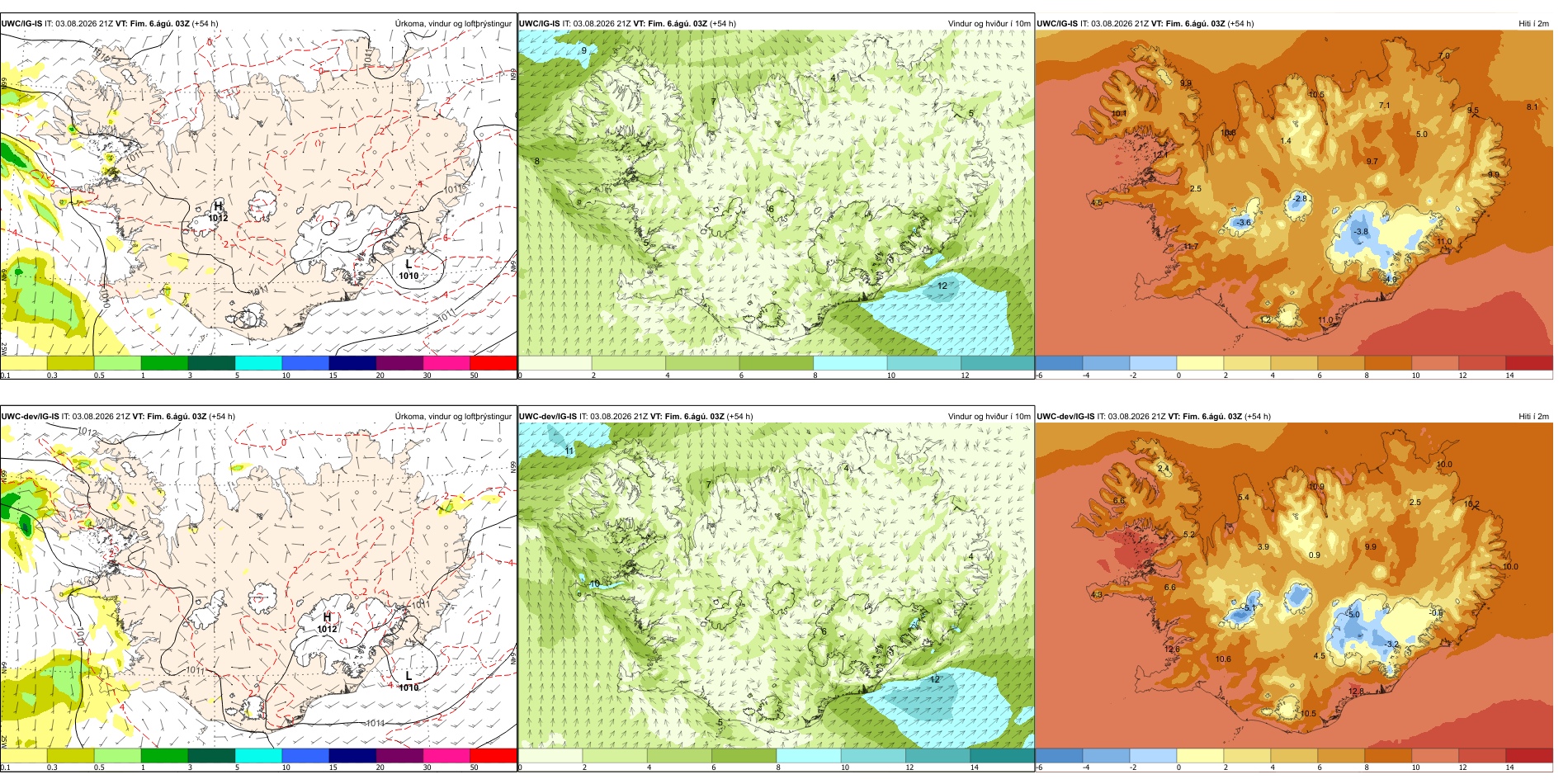Select the dark blue 15 swatch in UWC-dev precipitation legend

click(352, 755)
